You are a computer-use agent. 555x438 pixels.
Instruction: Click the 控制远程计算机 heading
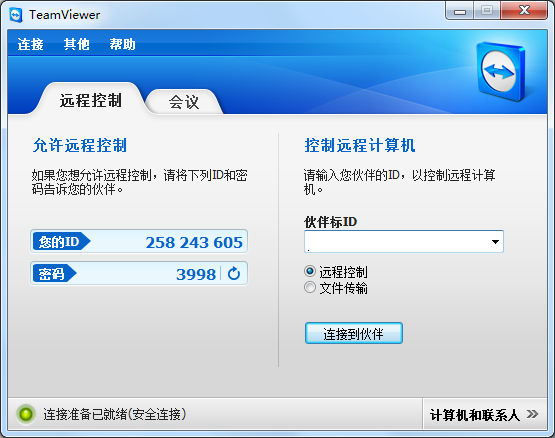pos(360,146)
